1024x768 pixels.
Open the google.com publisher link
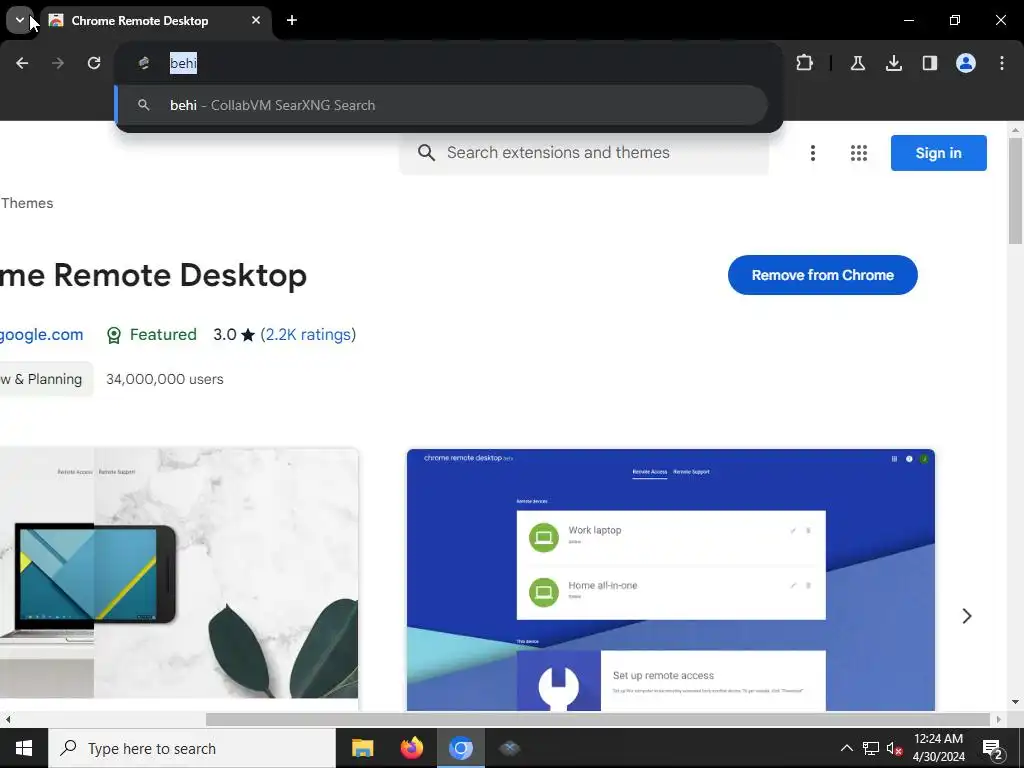pos(41,334)
